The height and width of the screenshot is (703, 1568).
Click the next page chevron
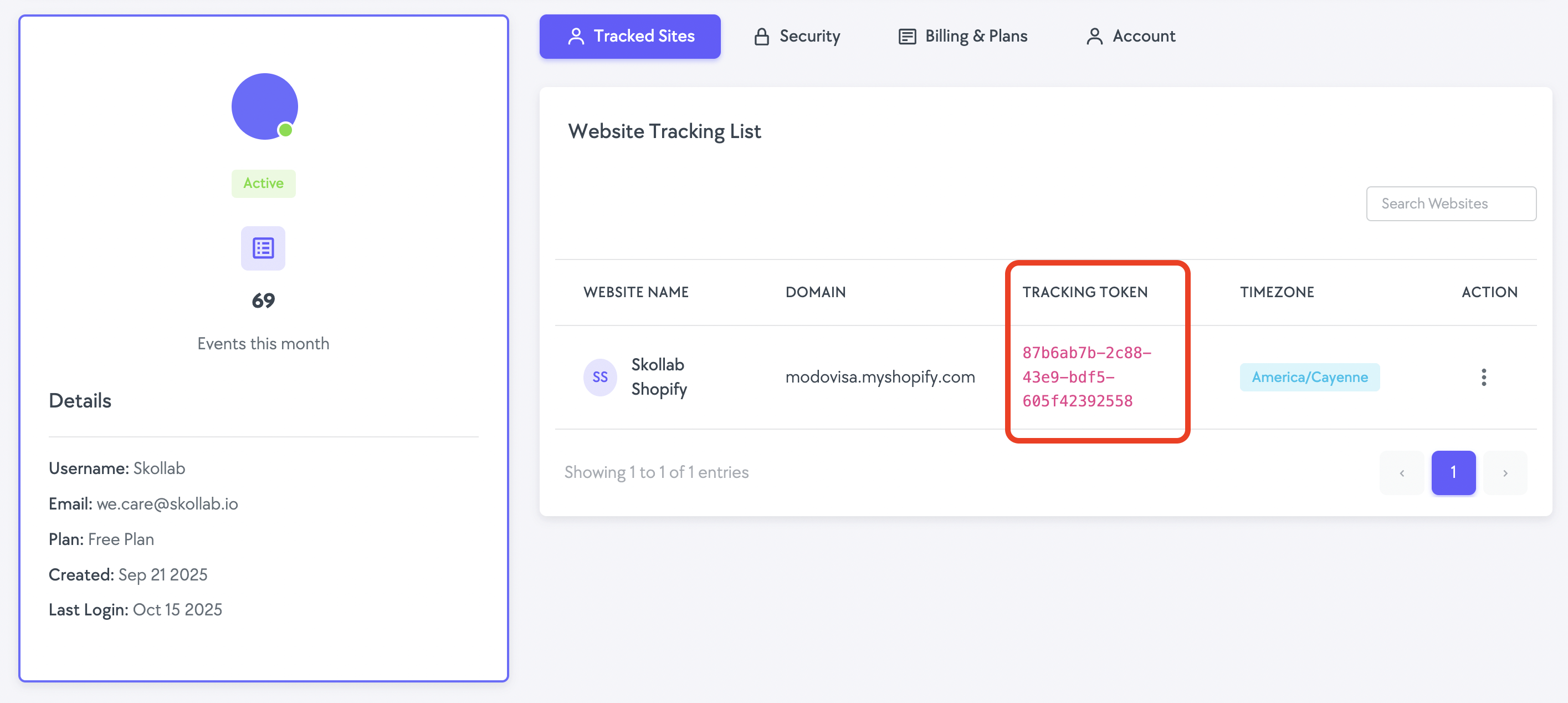[x=1505, y=473]
